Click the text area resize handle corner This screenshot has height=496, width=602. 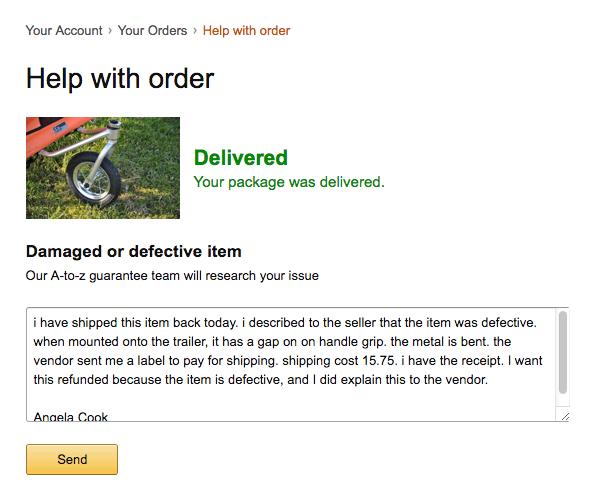(565, 417)
